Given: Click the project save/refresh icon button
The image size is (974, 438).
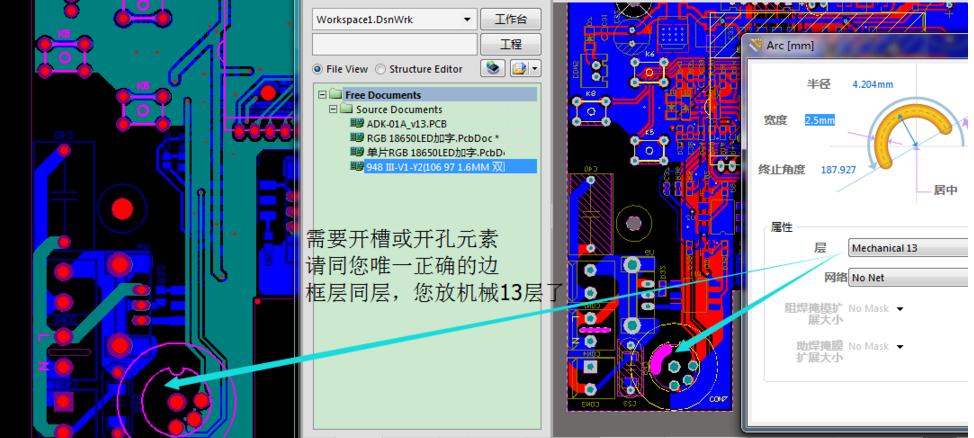Looking at the screenshot, I should click(x=492, y=69).
